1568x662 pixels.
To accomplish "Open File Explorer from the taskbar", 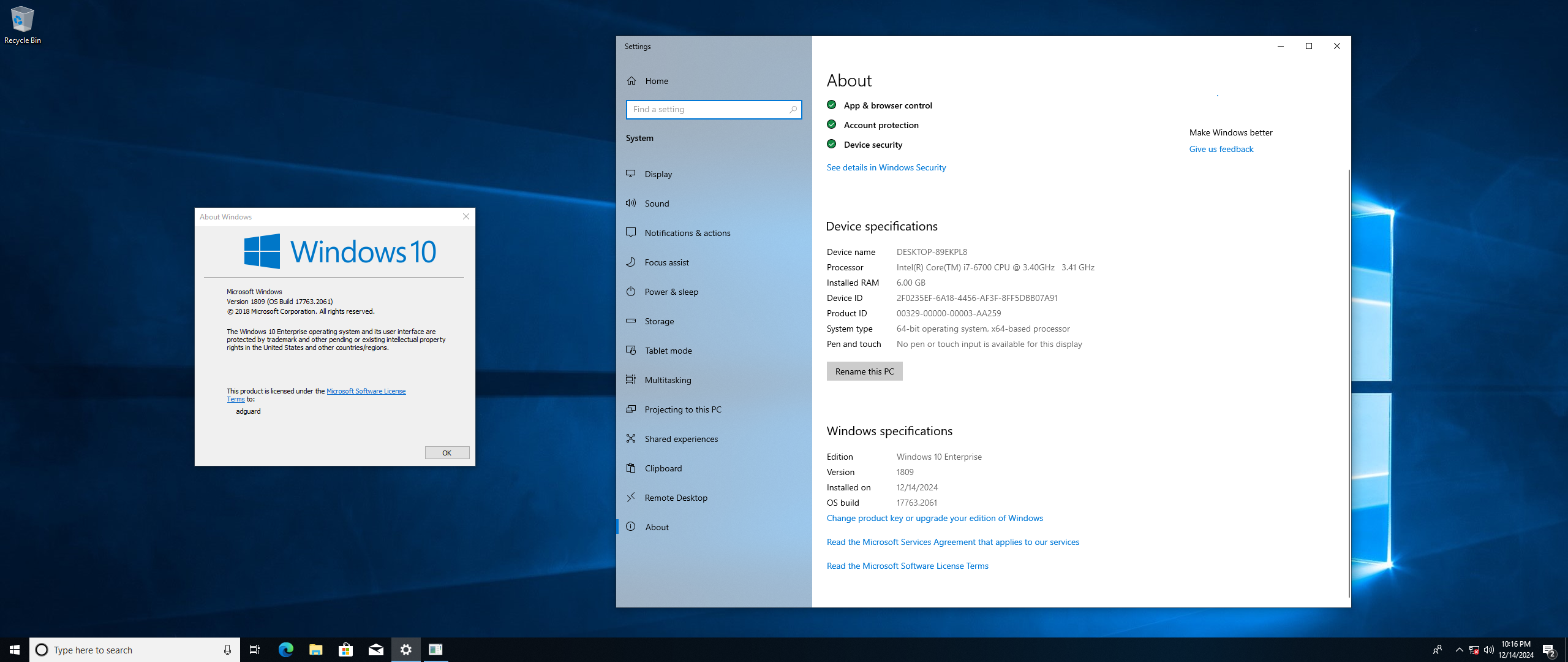I will pyautogui.click(x=315, y=650).
